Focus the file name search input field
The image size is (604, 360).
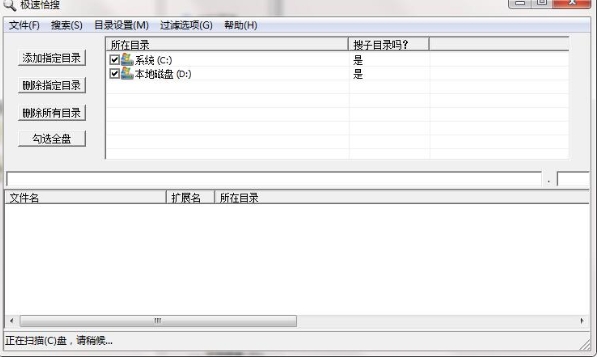[x=274, y=179]
